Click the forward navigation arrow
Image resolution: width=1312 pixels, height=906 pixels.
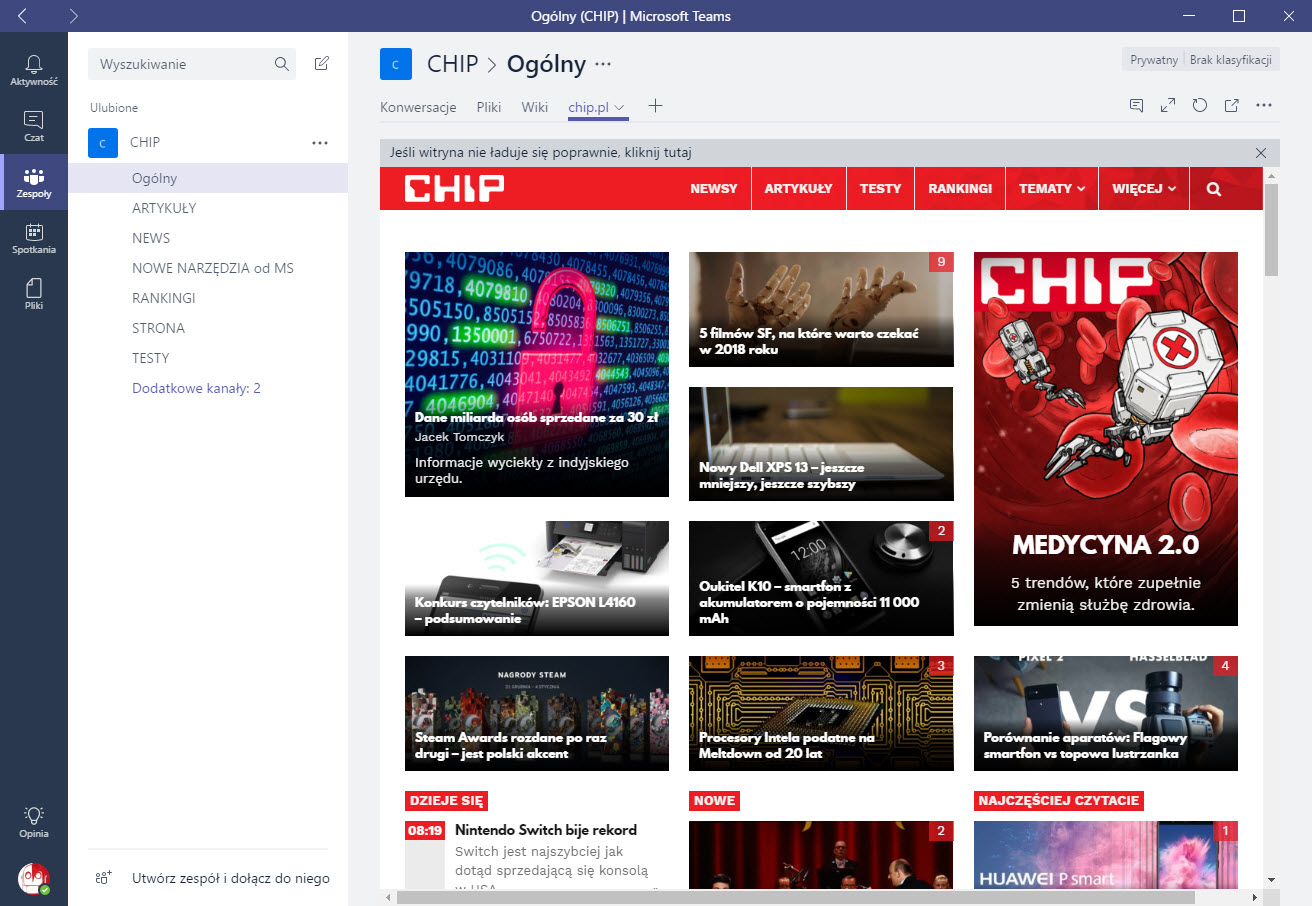[74, 16]
